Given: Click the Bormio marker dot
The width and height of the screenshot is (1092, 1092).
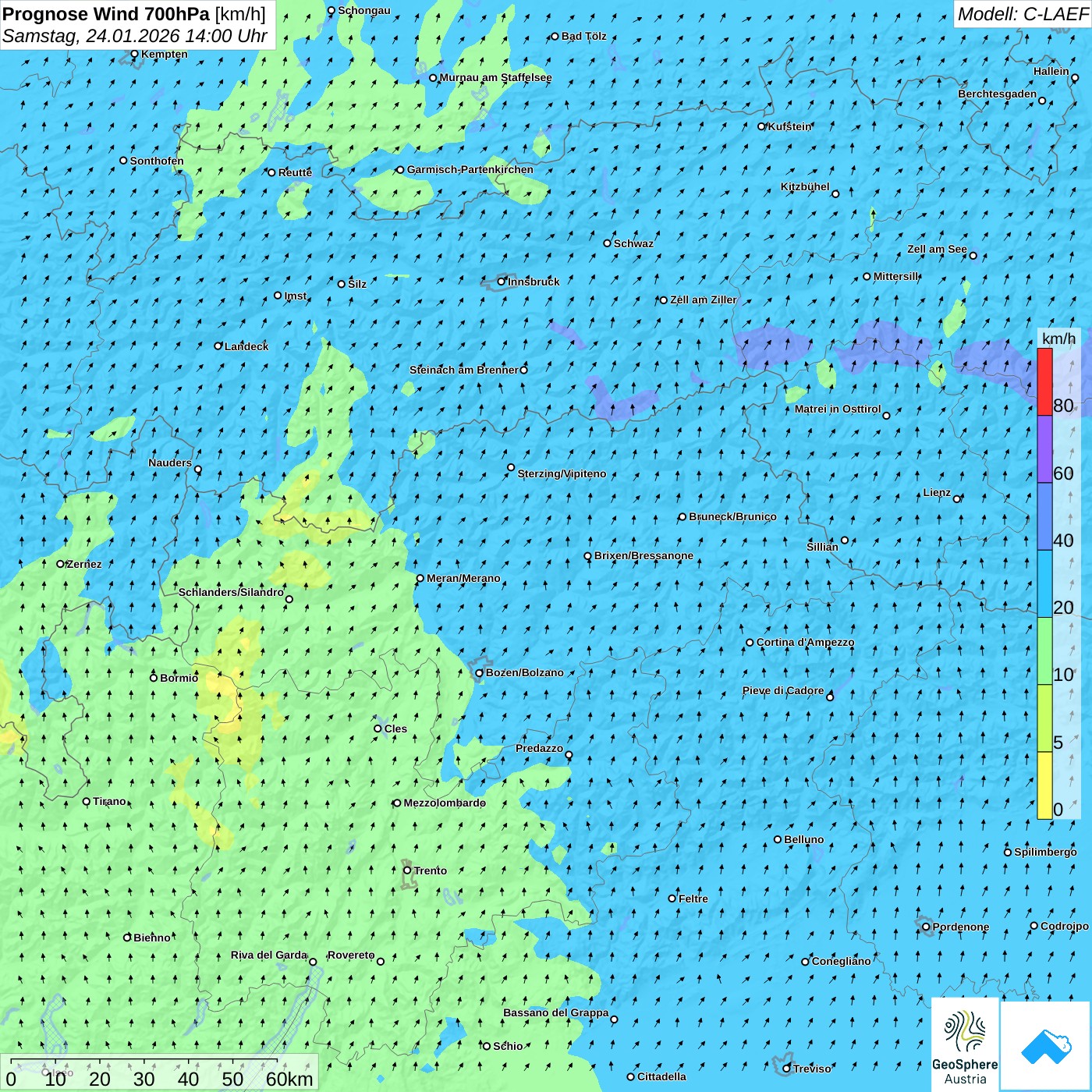Looking at the screenshot, I should coord(154,677).
